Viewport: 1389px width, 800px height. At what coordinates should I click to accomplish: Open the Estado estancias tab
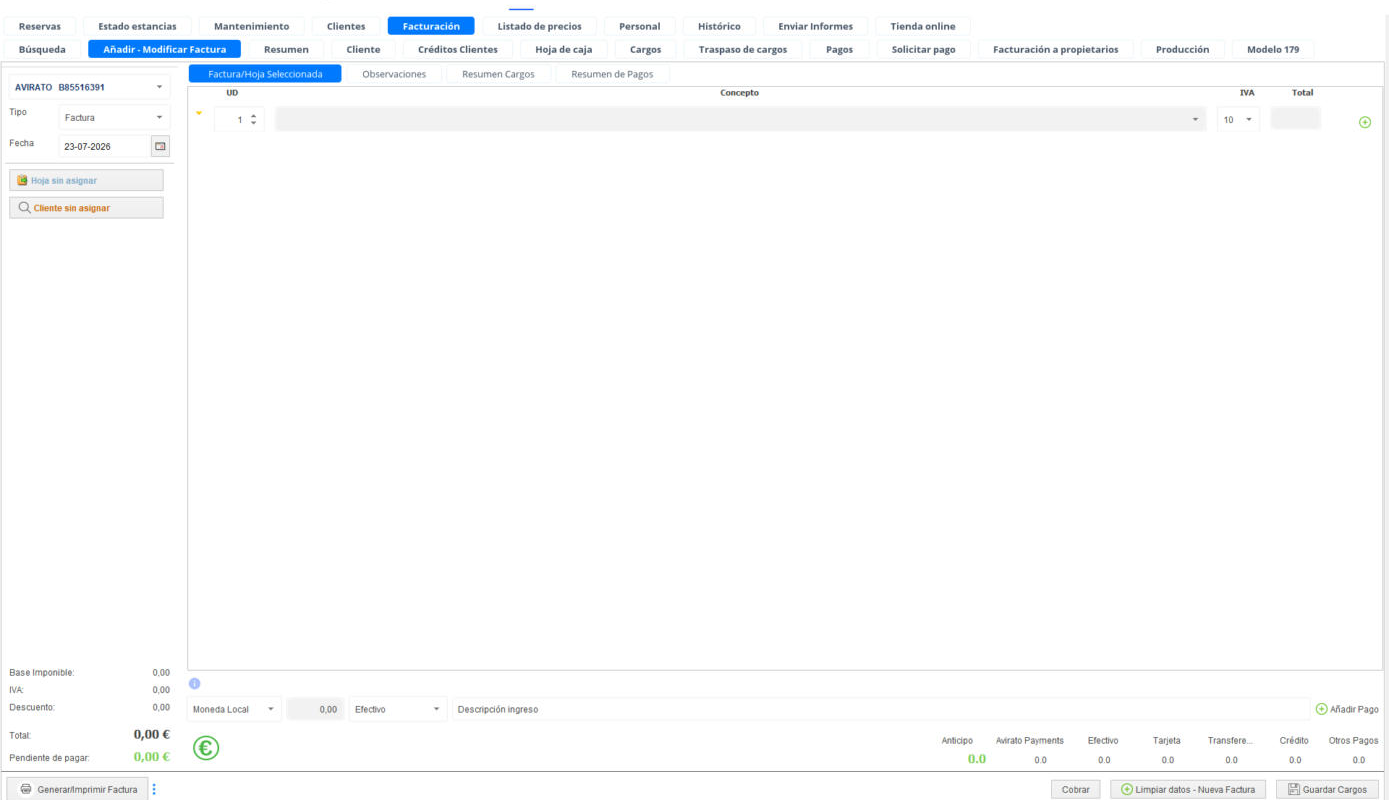point(137,26)
